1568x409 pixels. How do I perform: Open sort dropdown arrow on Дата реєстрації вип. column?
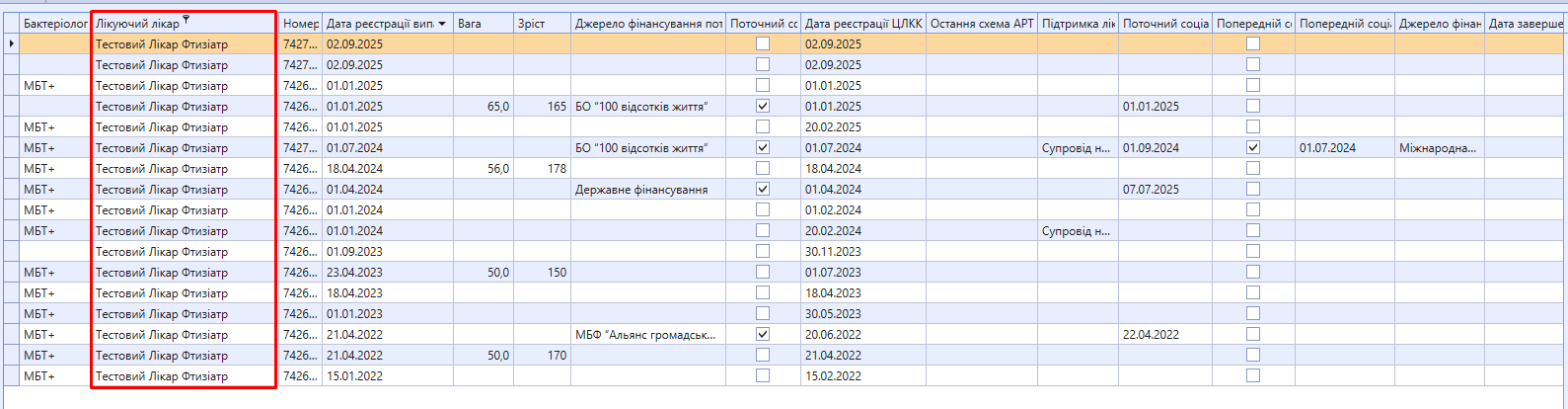pos(442,24)
